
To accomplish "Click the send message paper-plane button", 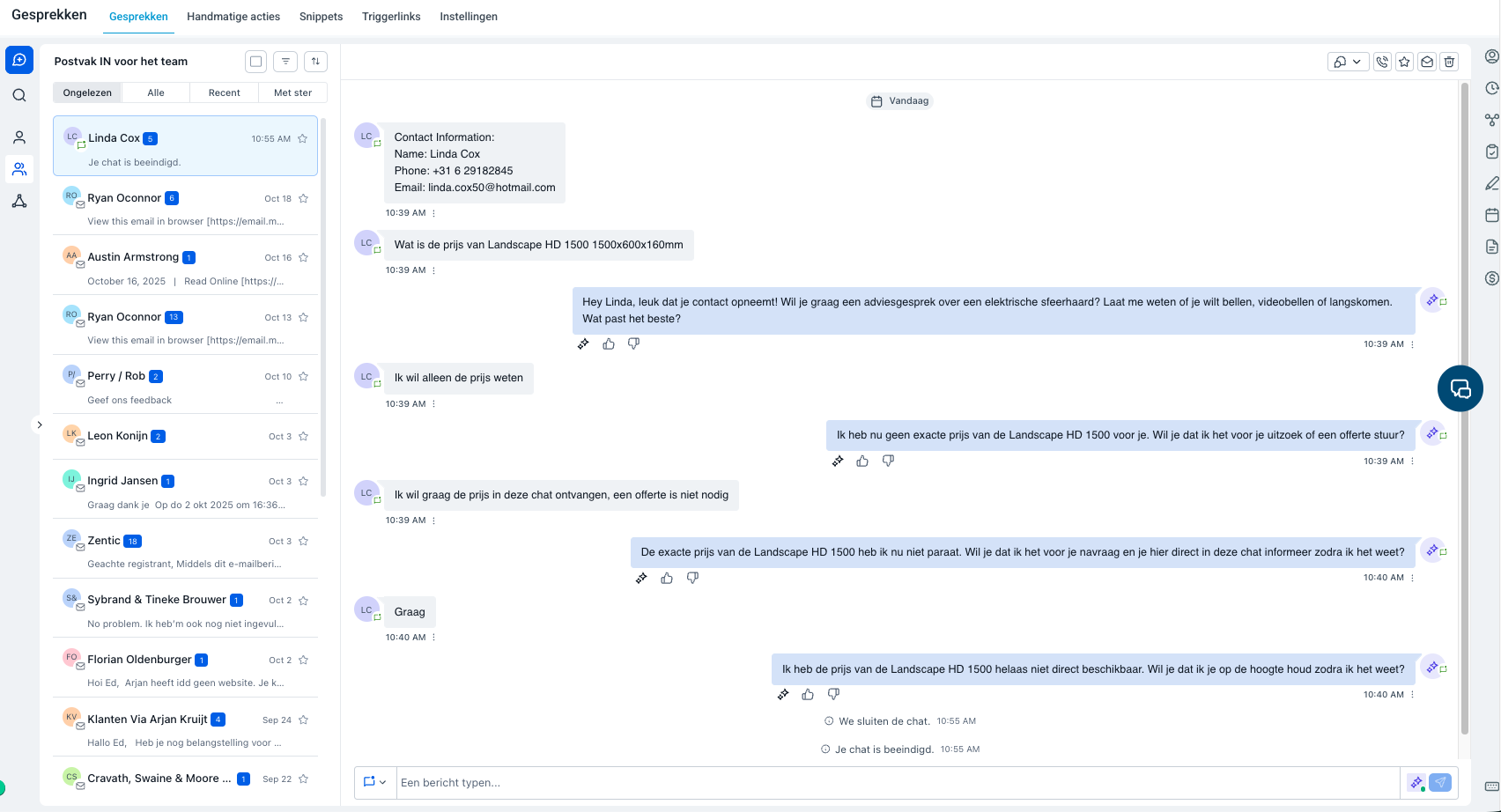I will pos(1440,782).
